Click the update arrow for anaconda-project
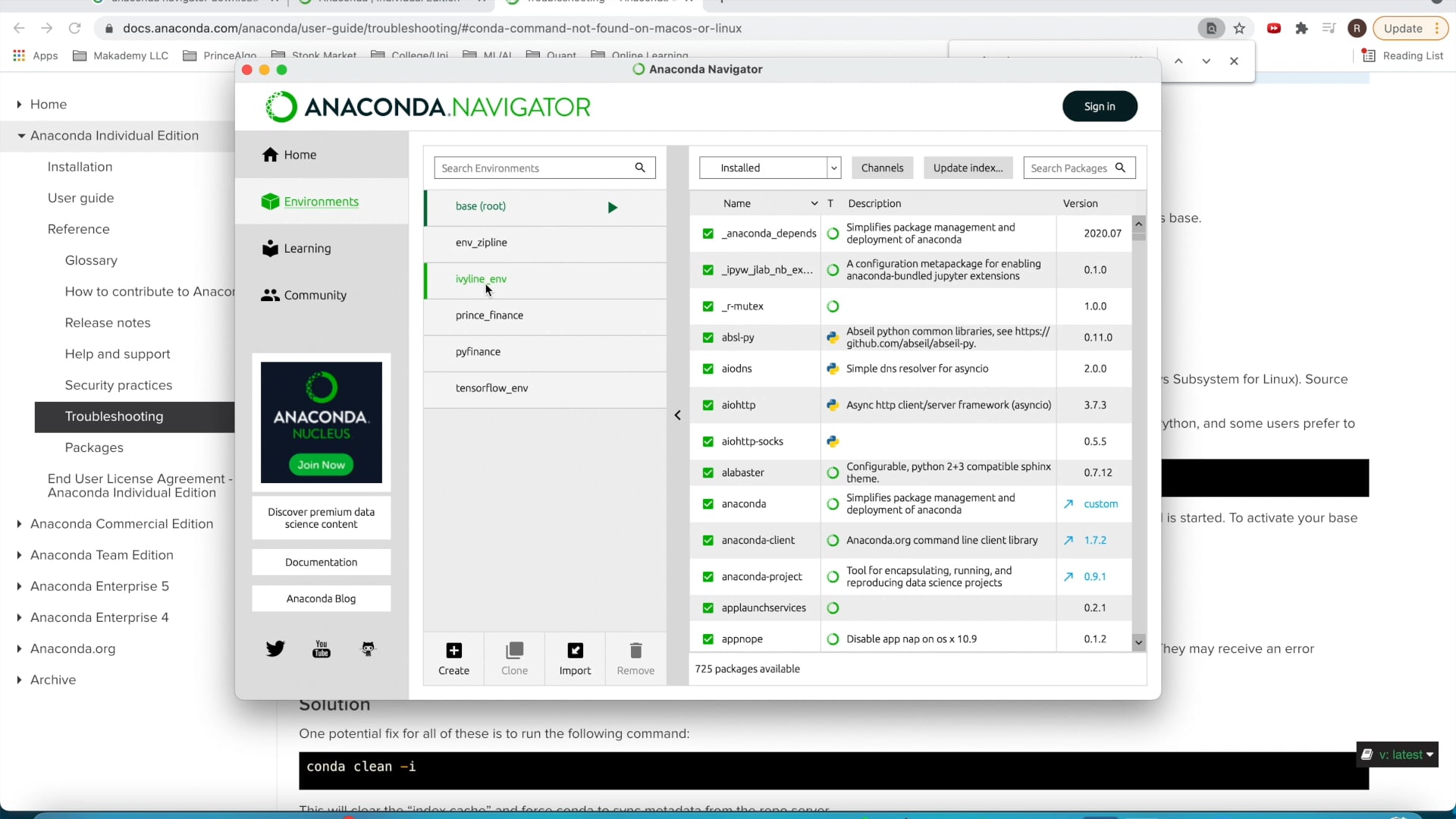Viewport: 1456px width, 819px height. pos(1068,577)
